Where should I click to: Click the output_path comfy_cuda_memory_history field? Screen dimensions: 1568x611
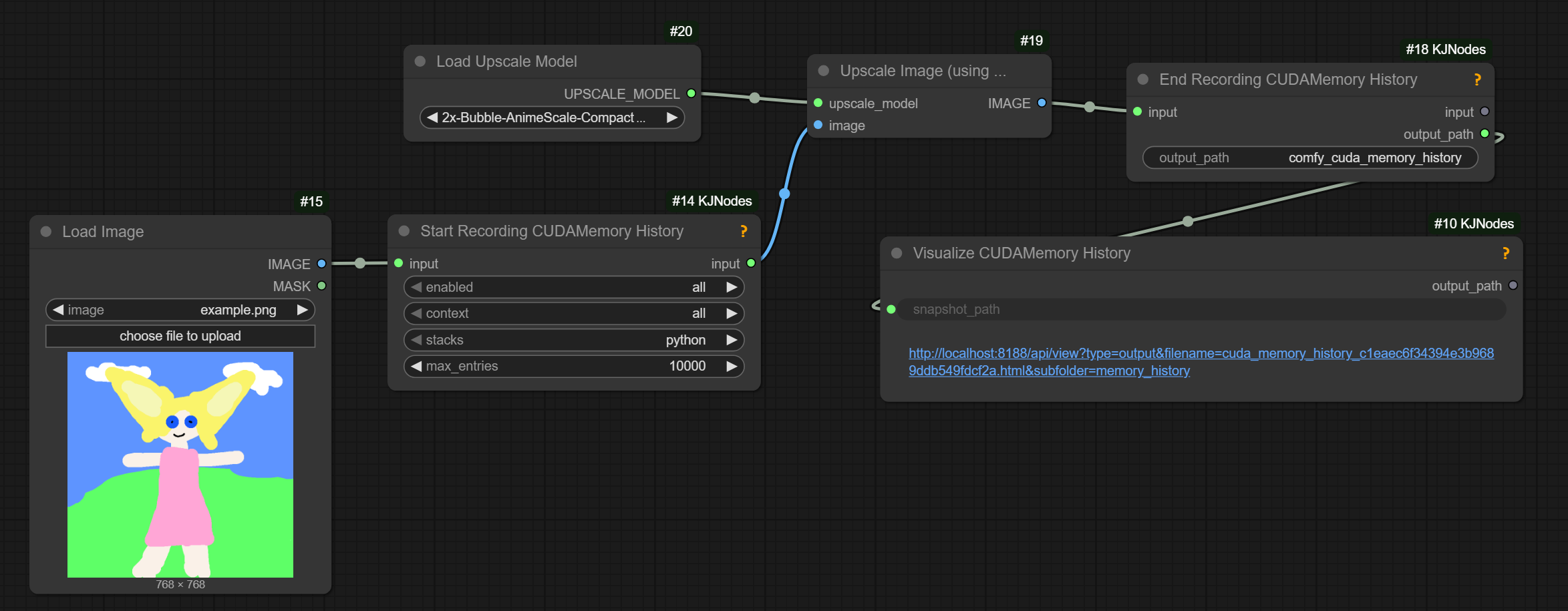(x=1309, y=158)
